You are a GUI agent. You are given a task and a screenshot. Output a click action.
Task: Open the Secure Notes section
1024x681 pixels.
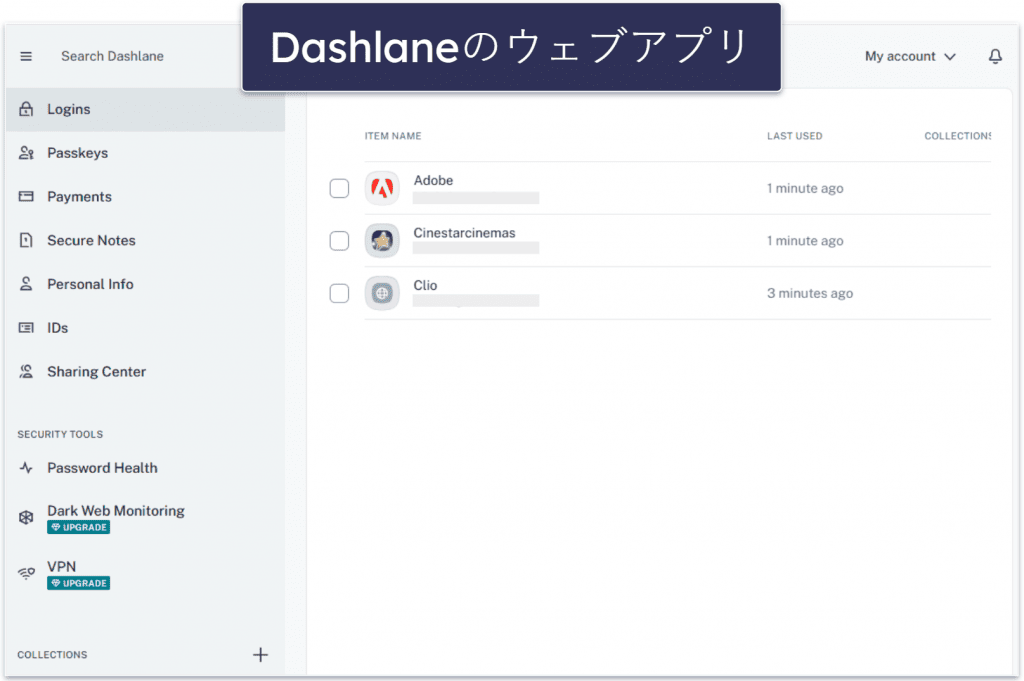pyautogui.click(x=146, y=240)
